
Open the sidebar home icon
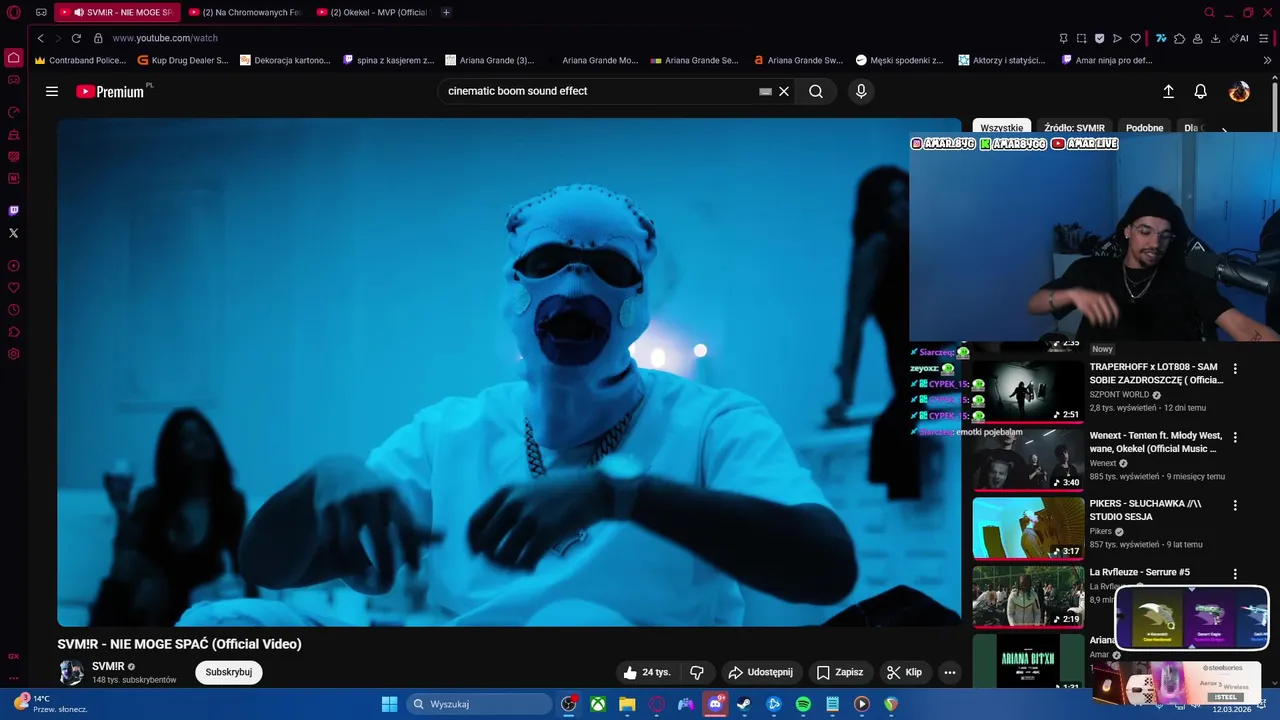click(13, 58)
